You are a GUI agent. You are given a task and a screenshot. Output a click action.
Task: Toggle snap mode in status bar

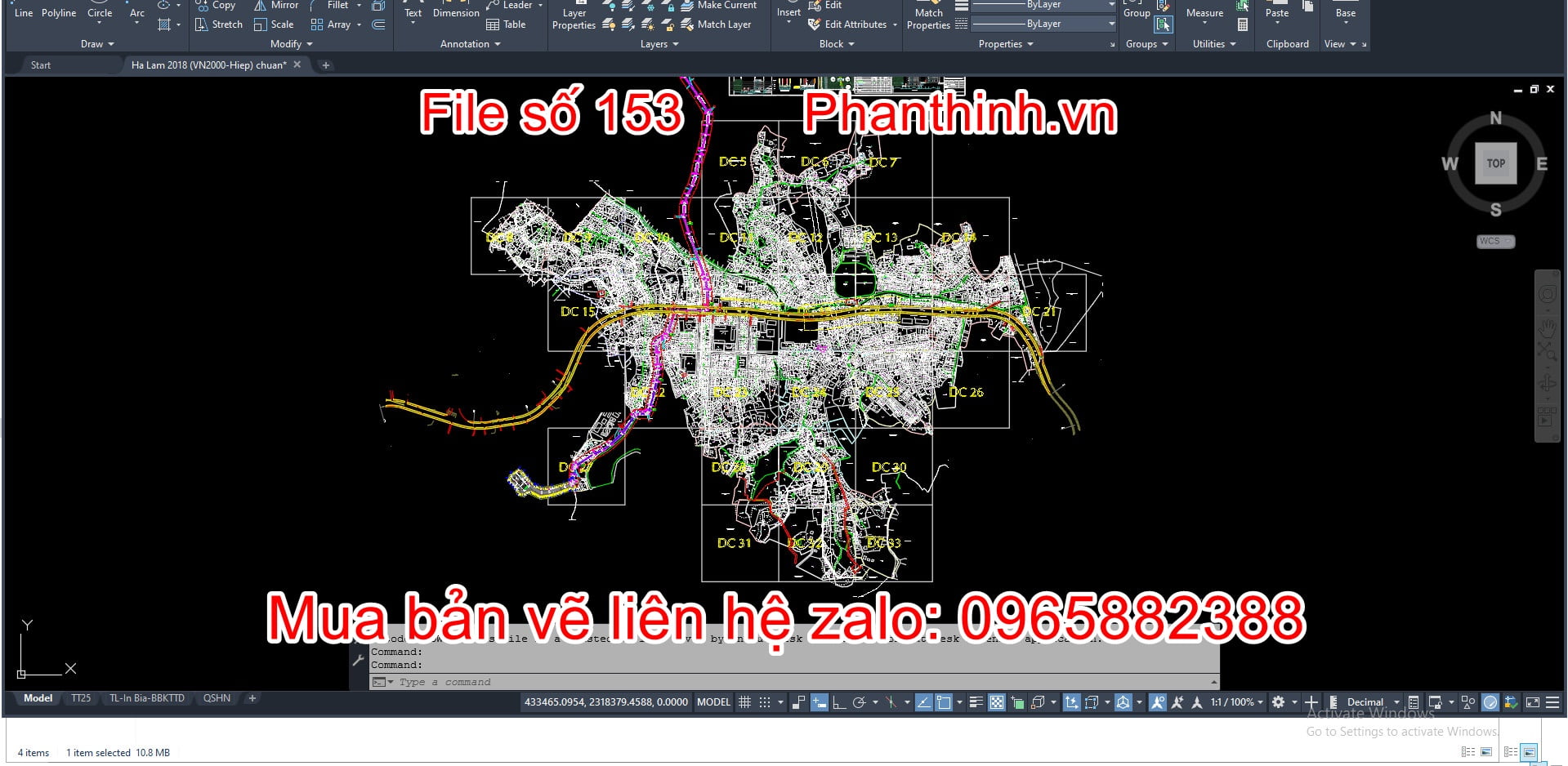coord(765,701)
